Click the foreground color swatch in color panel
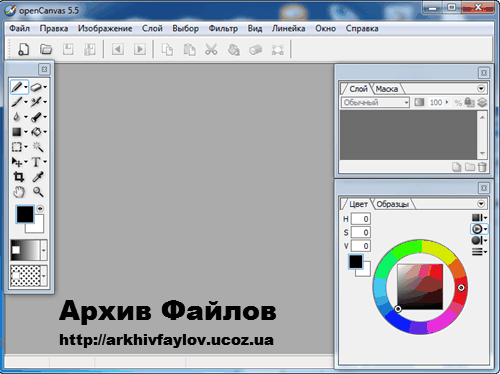This screenshot has height=374, width=500. (355, 262)
